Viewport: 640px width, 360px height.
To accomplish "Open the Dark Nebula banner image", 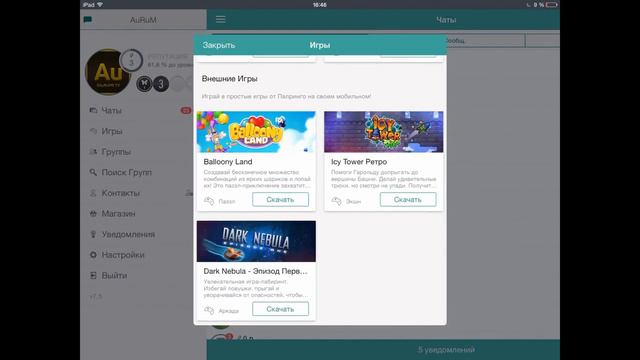I will (x=256, y=241).
